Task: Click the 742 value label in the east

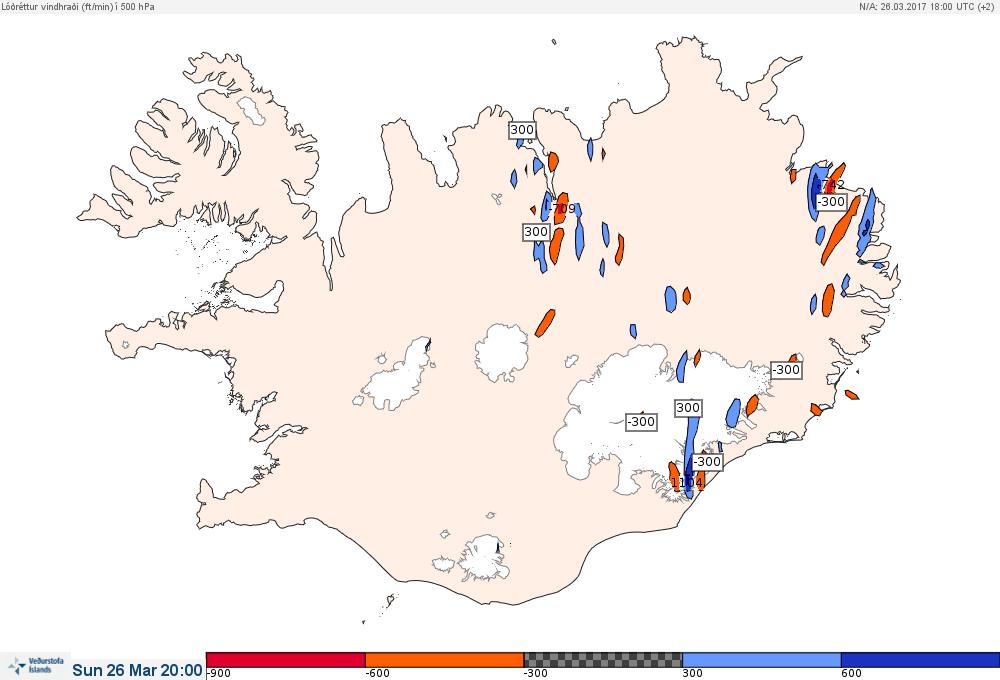Action: pyautogui.click(x=831, y=184)
